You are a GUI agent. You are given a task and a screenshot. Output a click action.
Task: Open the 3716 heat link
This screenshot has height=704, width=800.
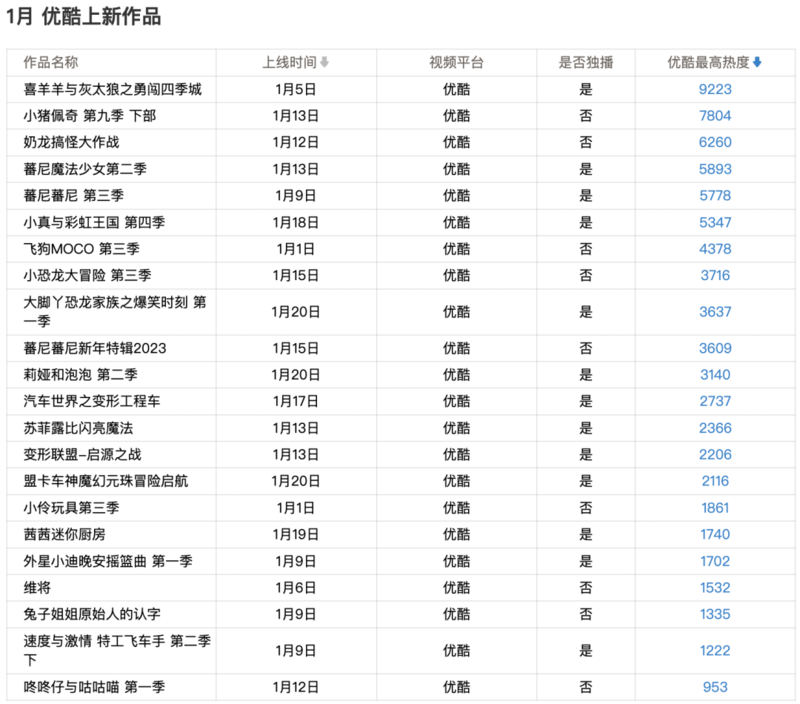[x=715, y=275]
